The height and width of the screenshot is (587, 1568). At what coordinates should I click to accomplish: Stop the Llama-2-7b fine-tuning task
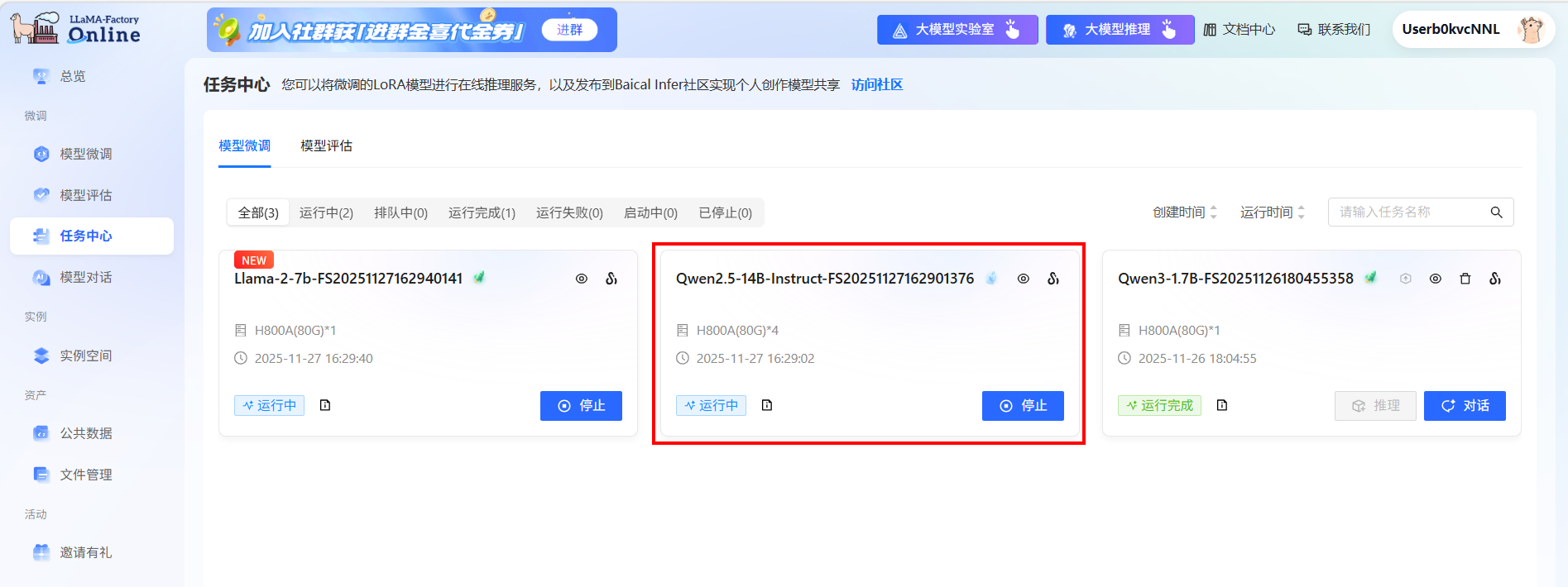coord(581,406)
